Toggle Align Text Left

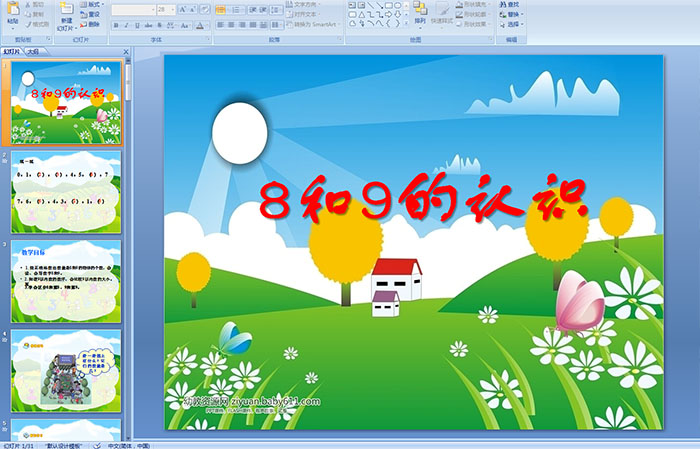[x=221, y=25]
